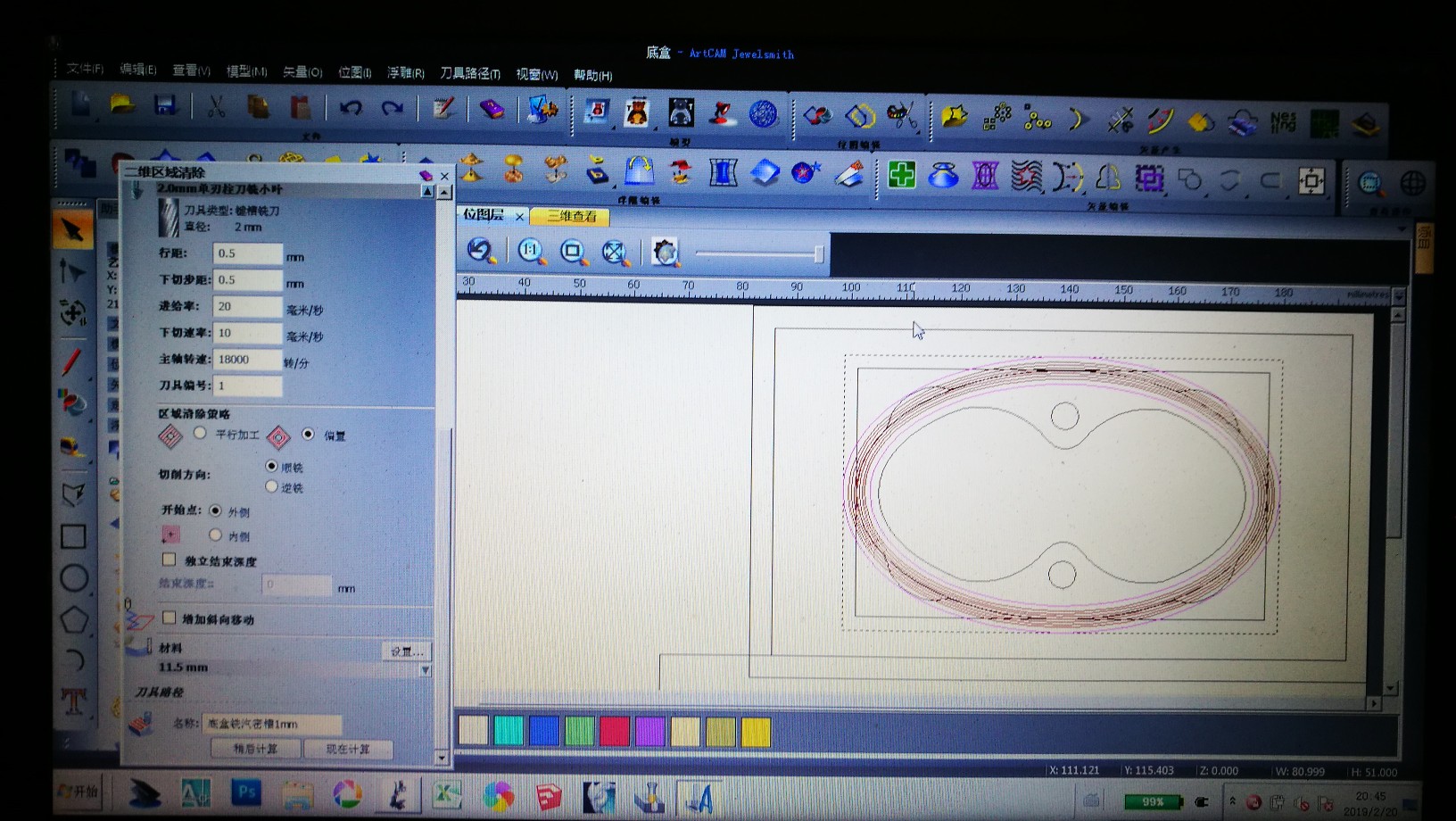The image size is (1456, 821).
Task: Select 内侧 start point radio
Action: pos(215,535)
